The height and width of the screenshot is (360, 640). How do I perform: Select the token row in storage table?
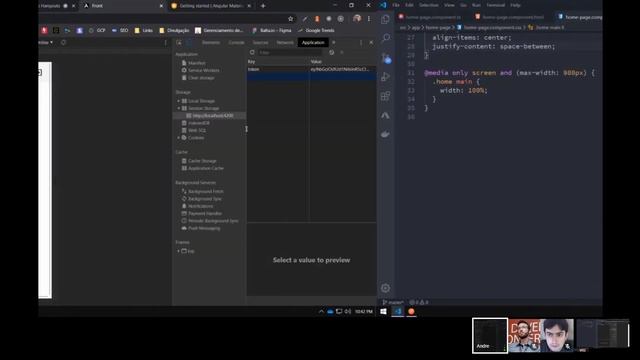coord(311,69)
